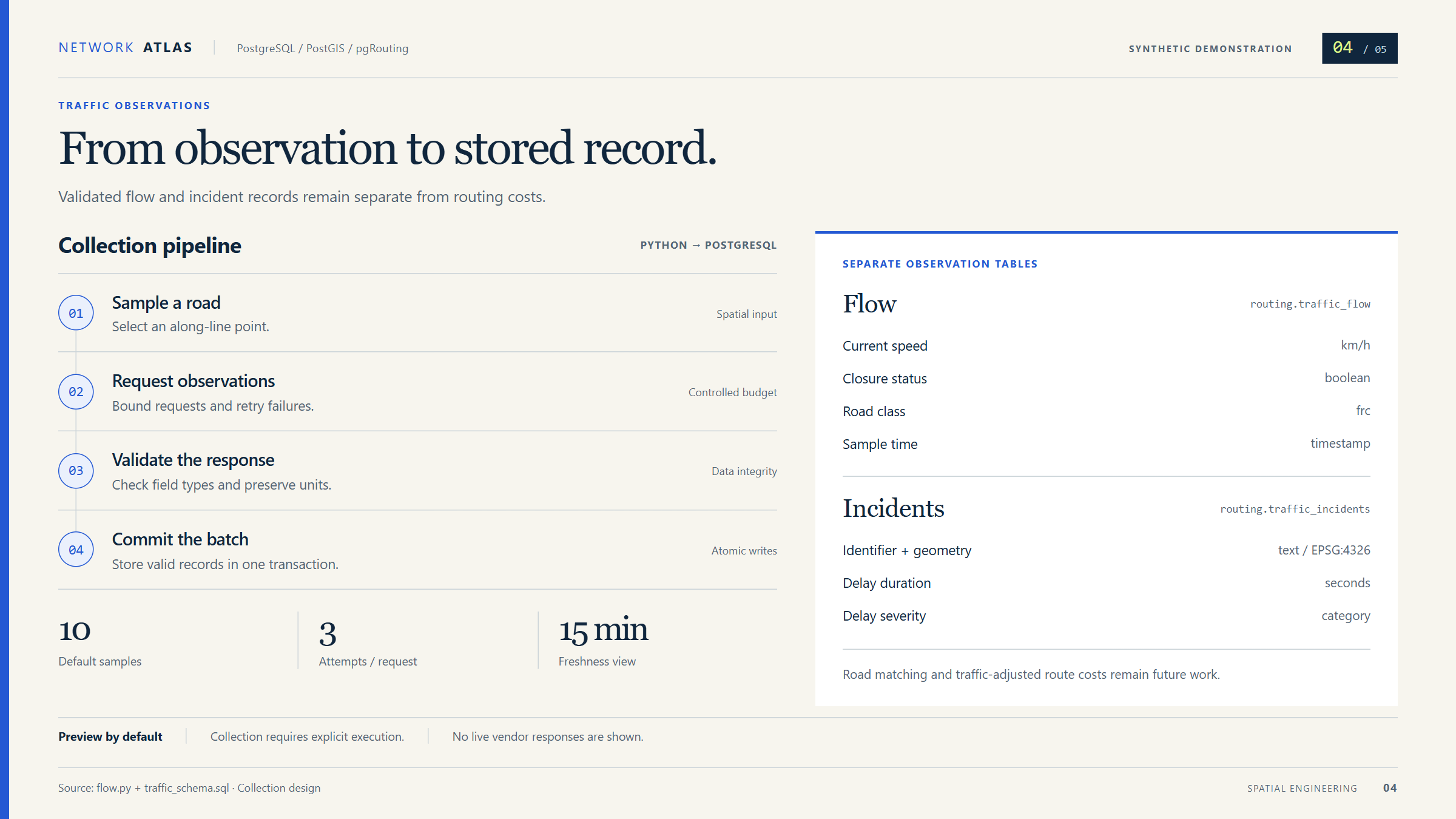Click the 'Current speed' row label

885,346
